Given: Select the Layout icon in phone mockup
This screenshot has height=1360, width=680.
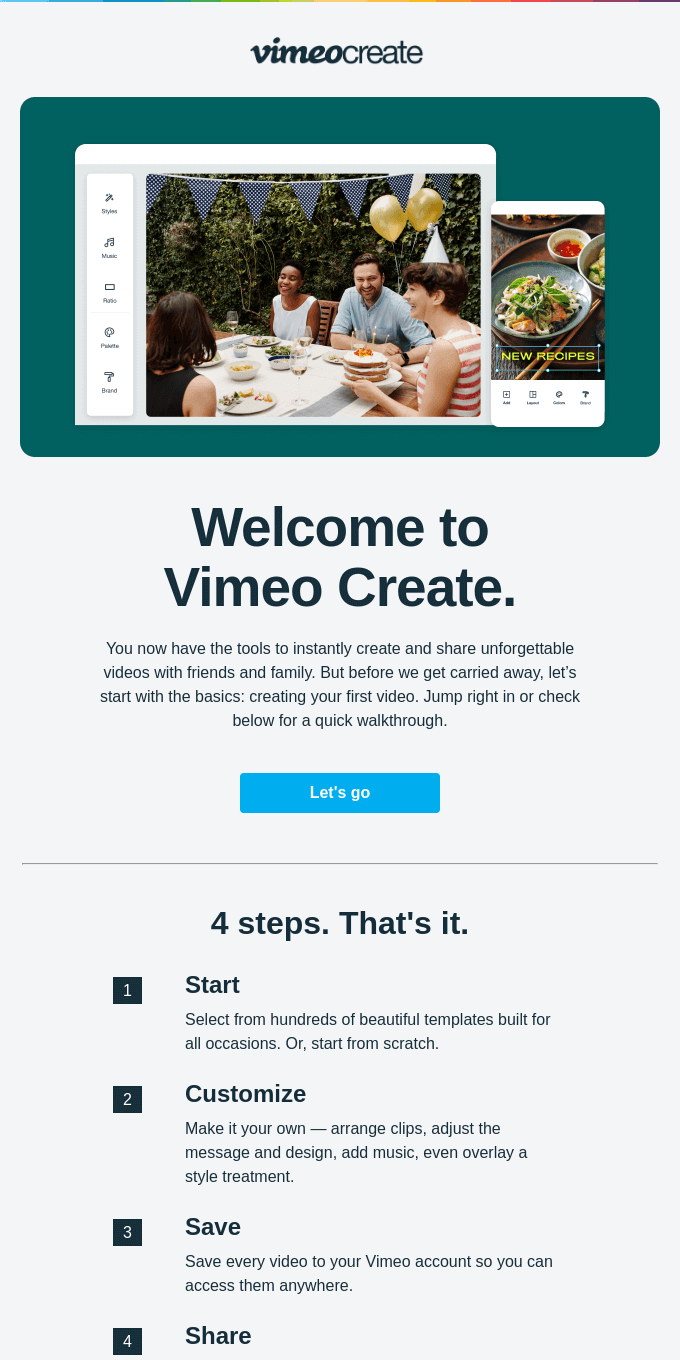Looking at the screenshot, I should (533, 394).
